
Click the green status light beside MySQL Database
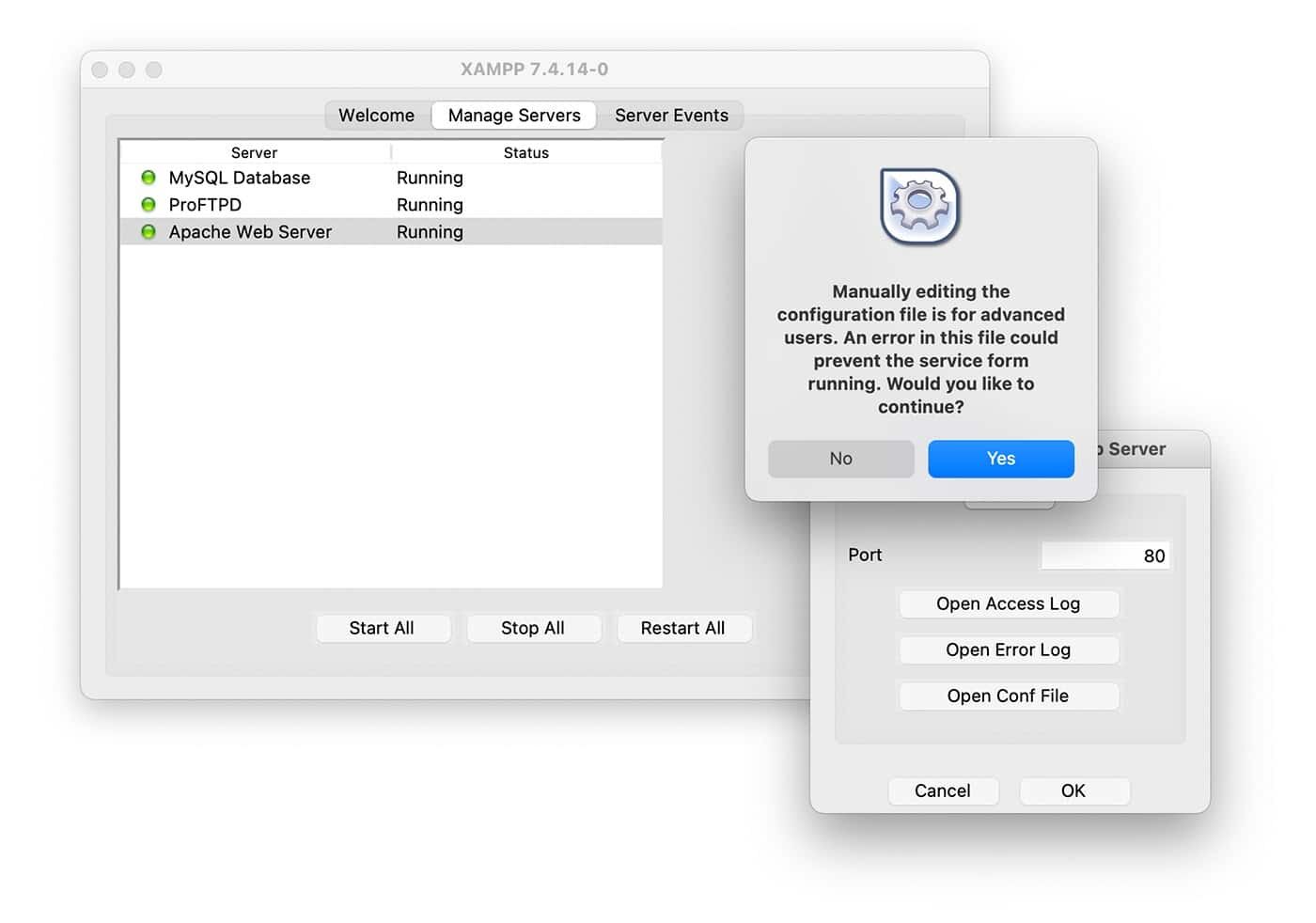click(149, 178)
